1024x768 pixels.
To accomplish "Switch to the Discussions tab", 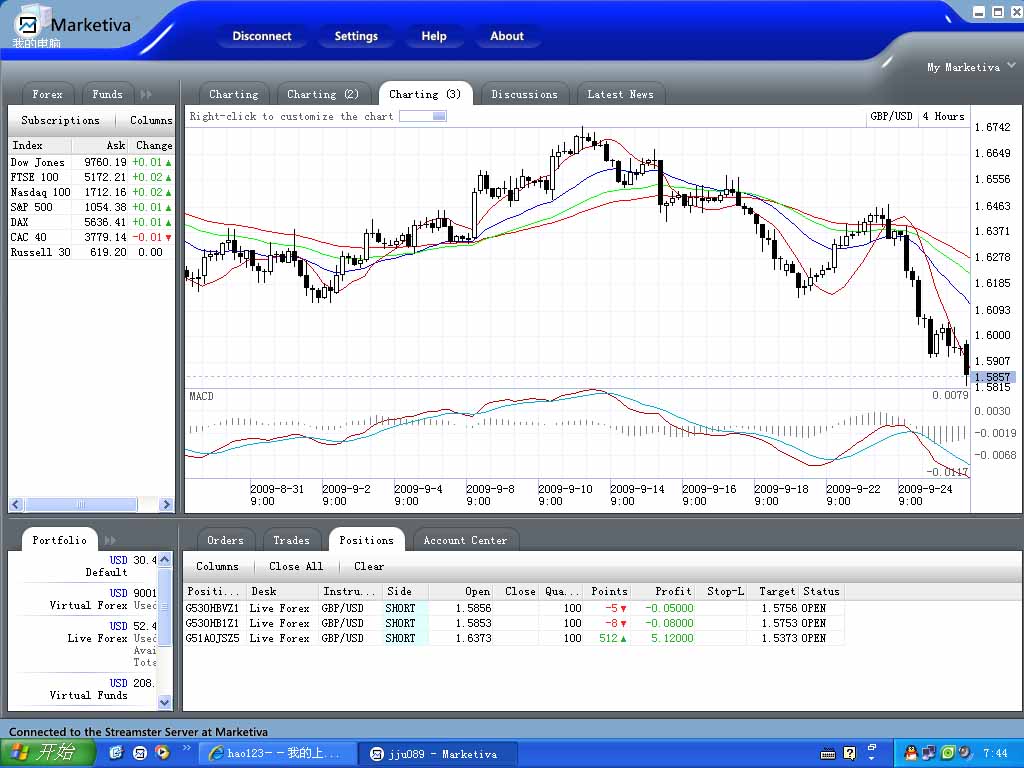I will [x=524, y=94].
